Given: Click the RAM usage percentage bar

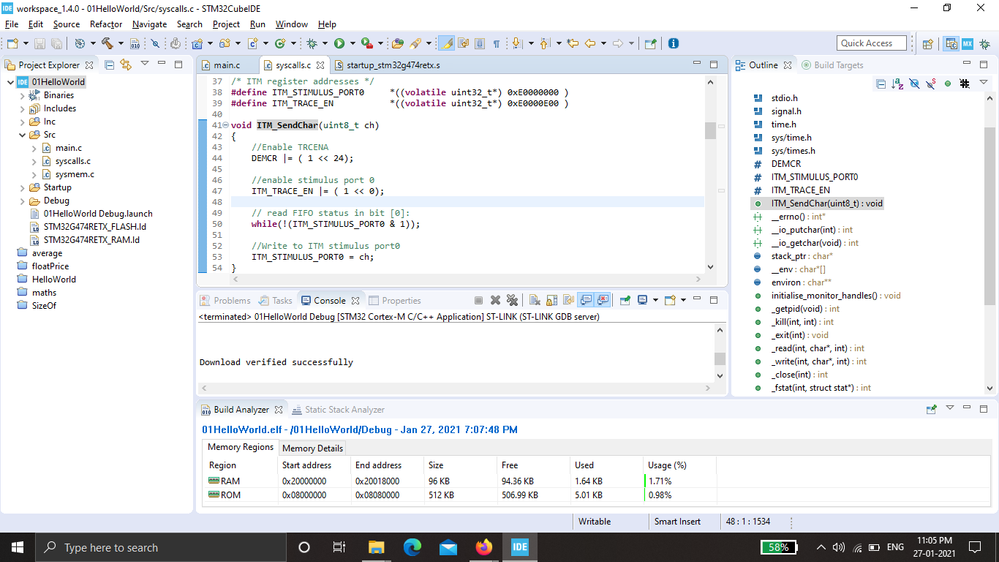Looking at the screenshot, I should 680,481.
